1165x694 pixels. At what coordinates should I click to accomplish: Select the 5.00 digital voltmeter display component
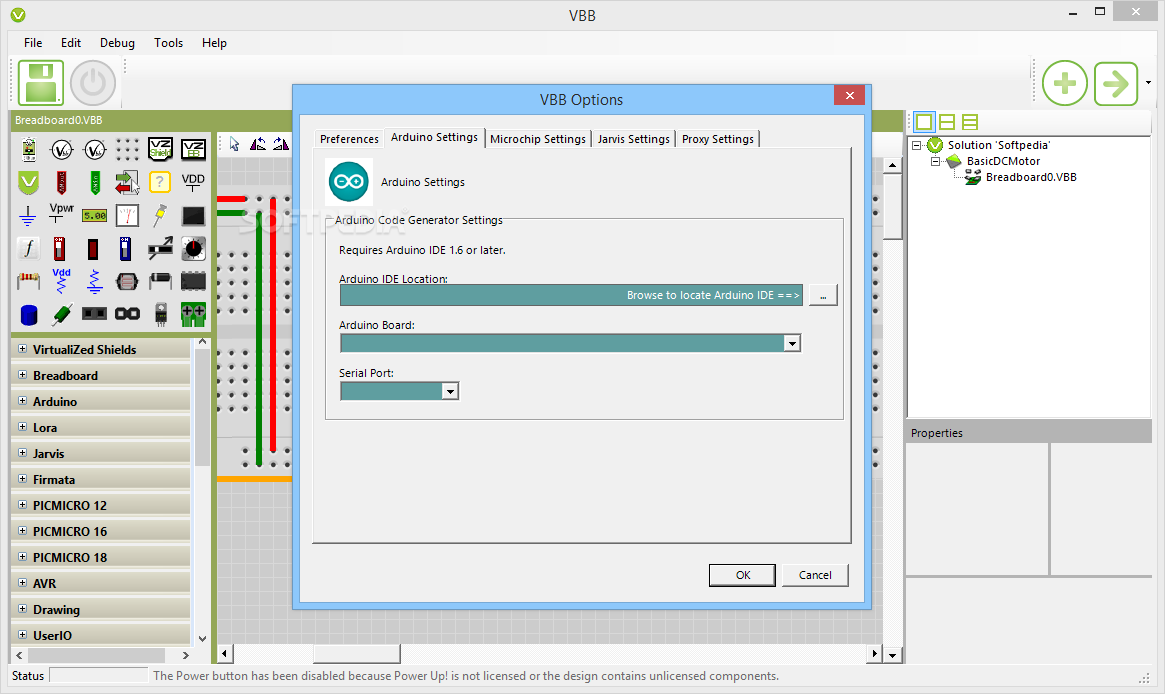94,215
